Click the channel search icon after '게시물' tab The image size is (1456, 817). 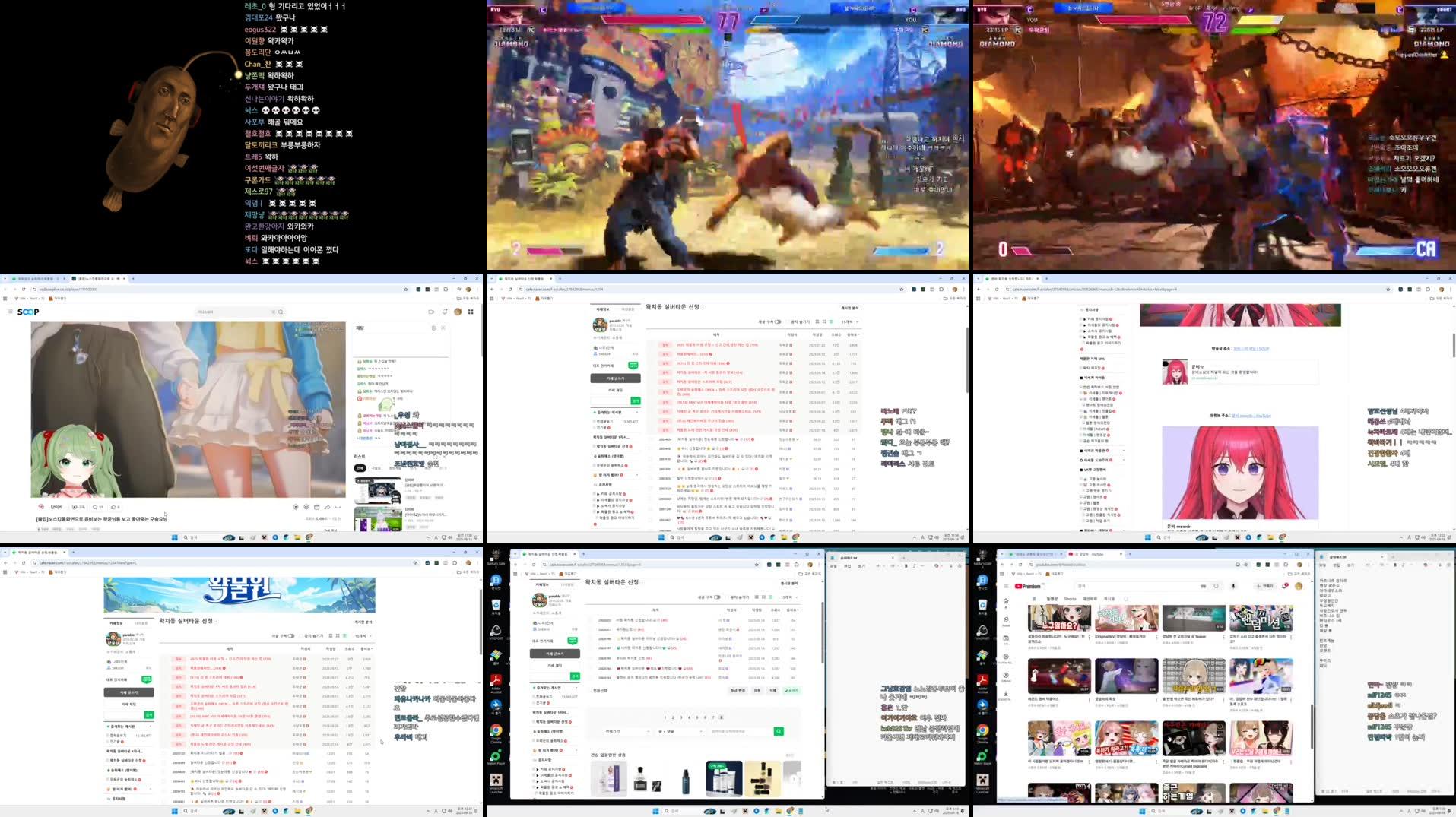(x=1126, y=599)
